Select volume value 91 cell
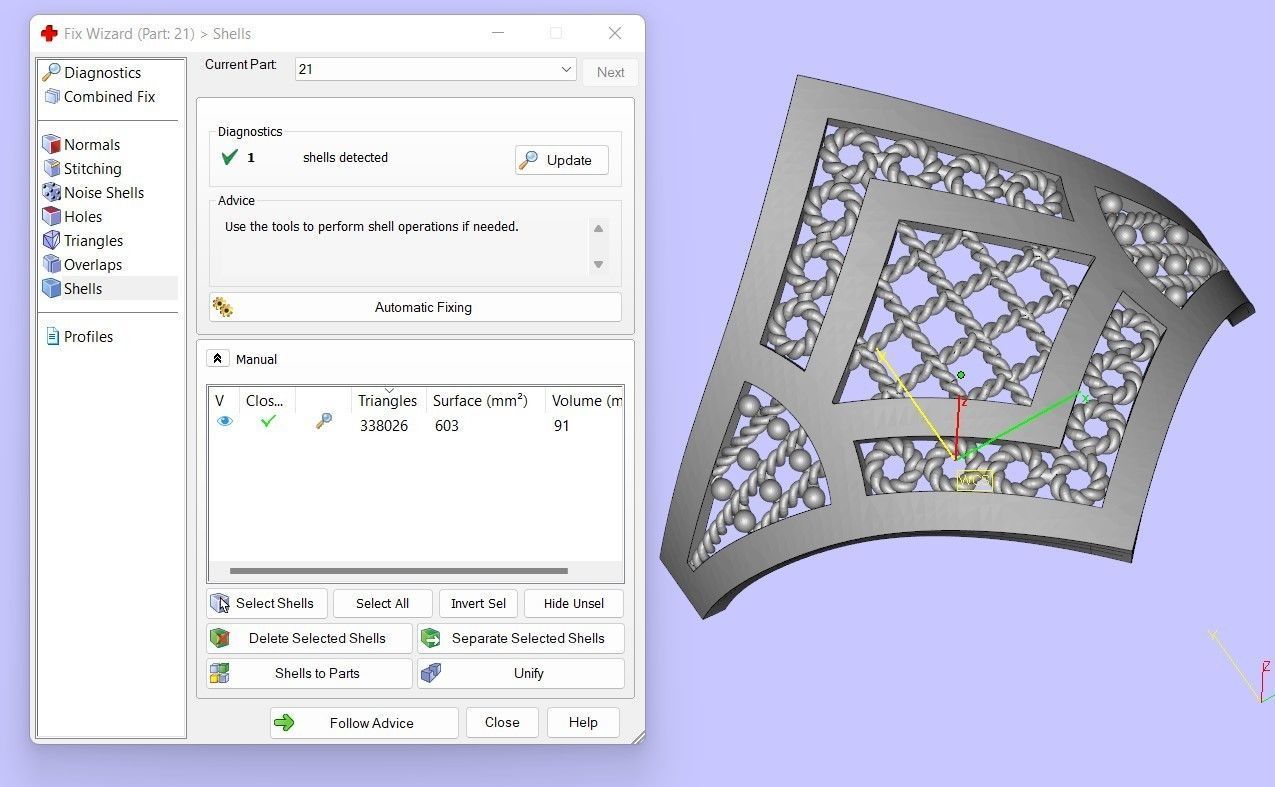 (561, 426)
